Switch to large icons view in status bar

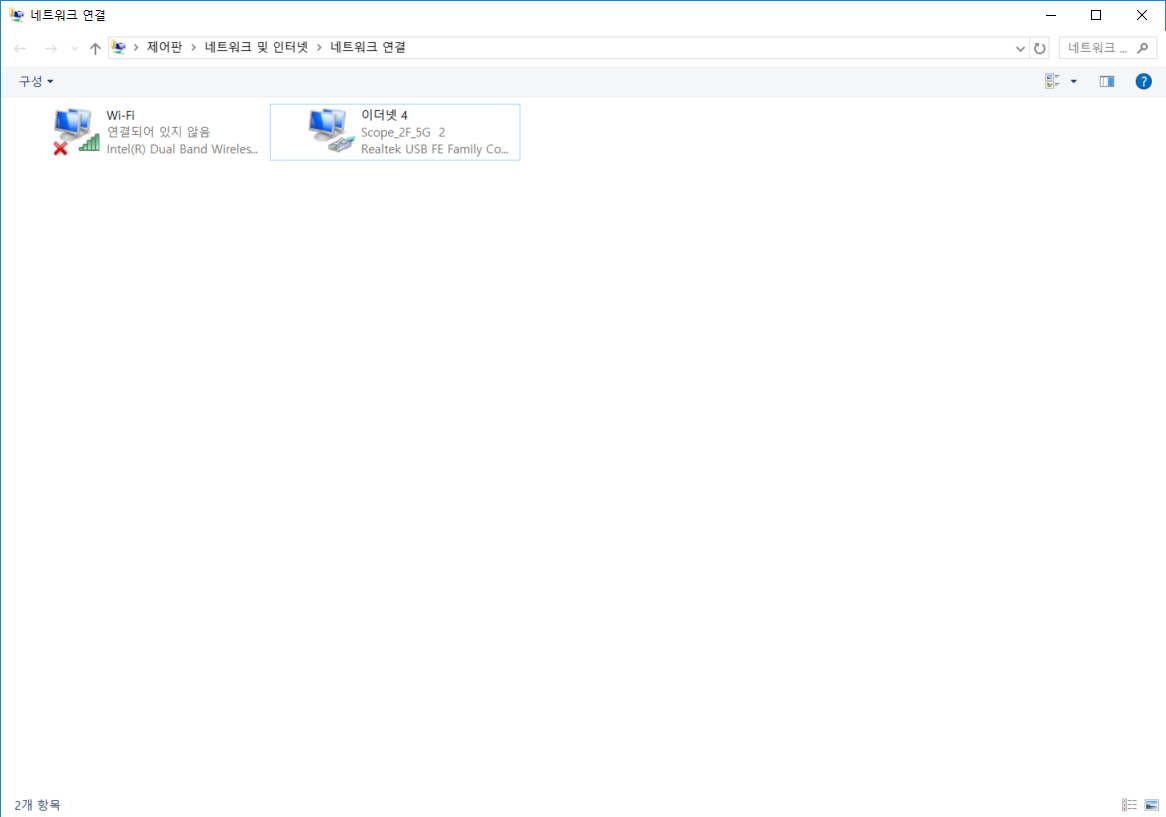(1151, 805)
